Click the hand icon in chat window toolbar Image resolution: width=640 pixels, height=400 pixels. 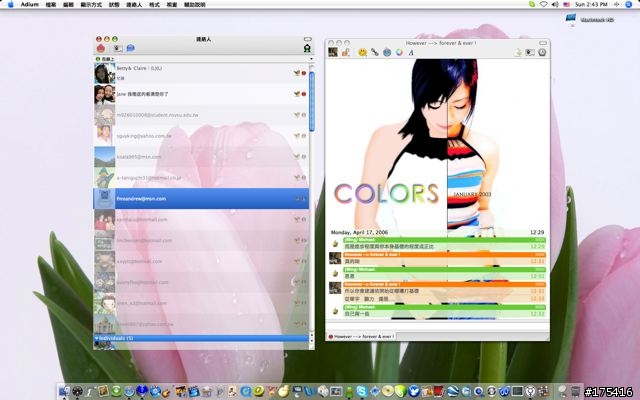pos(346,52)
